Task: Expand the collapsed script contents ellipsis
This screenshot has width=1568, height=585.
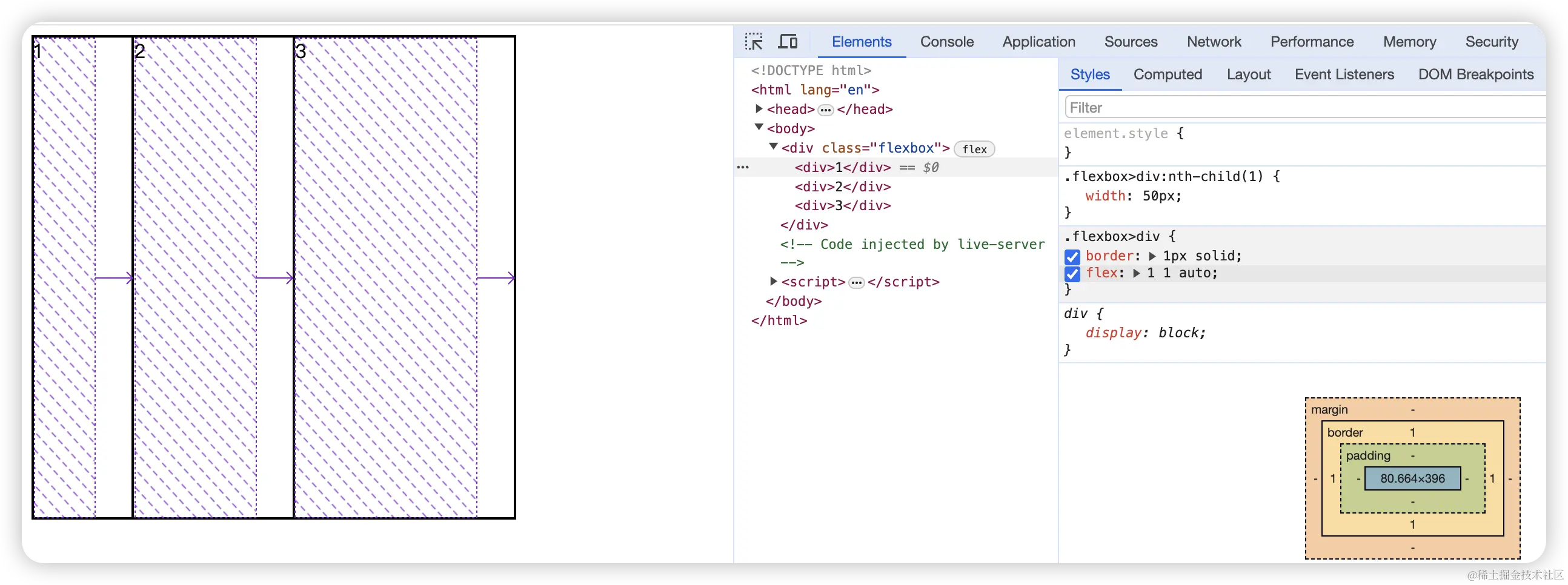Action: pos(857,283)
